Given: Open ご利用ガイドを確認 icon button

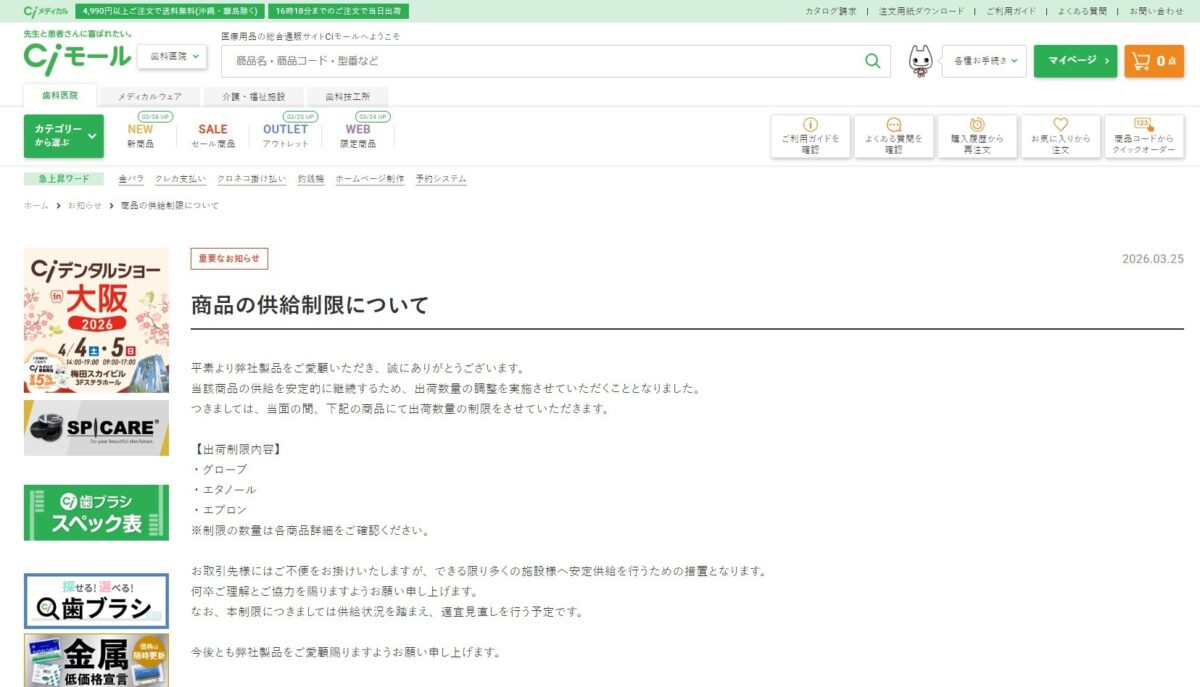Looking at the screenshot, I should pos(810,136).
